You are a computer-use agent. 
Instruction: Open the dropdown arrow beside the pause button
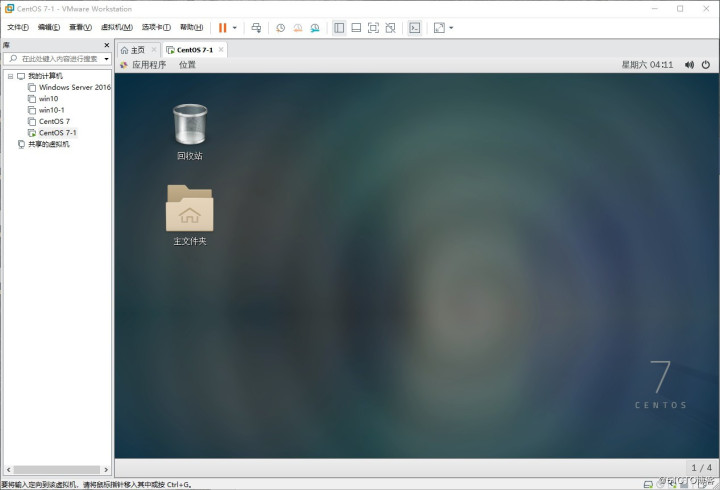click(x=235, y=28)
